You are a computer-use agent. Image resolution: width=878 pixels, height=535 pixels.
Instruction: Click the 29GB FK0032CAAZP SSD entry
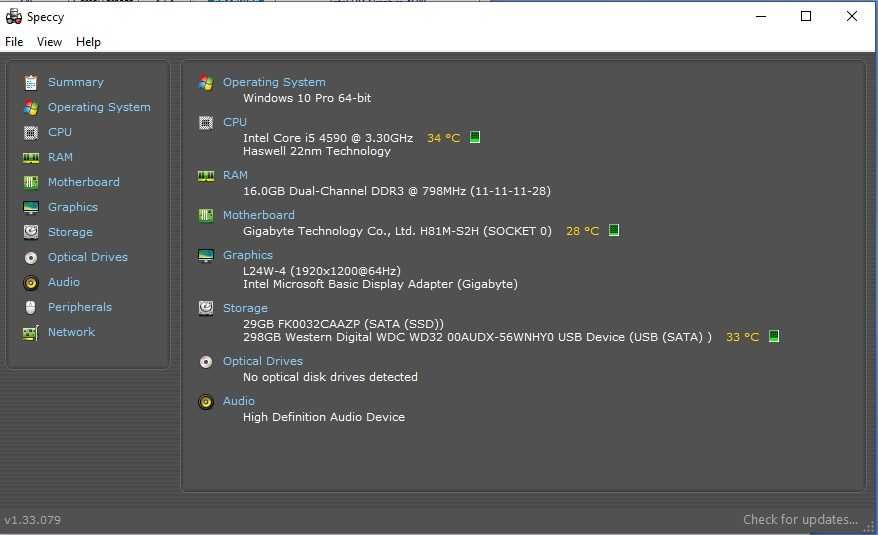[343, 324]
